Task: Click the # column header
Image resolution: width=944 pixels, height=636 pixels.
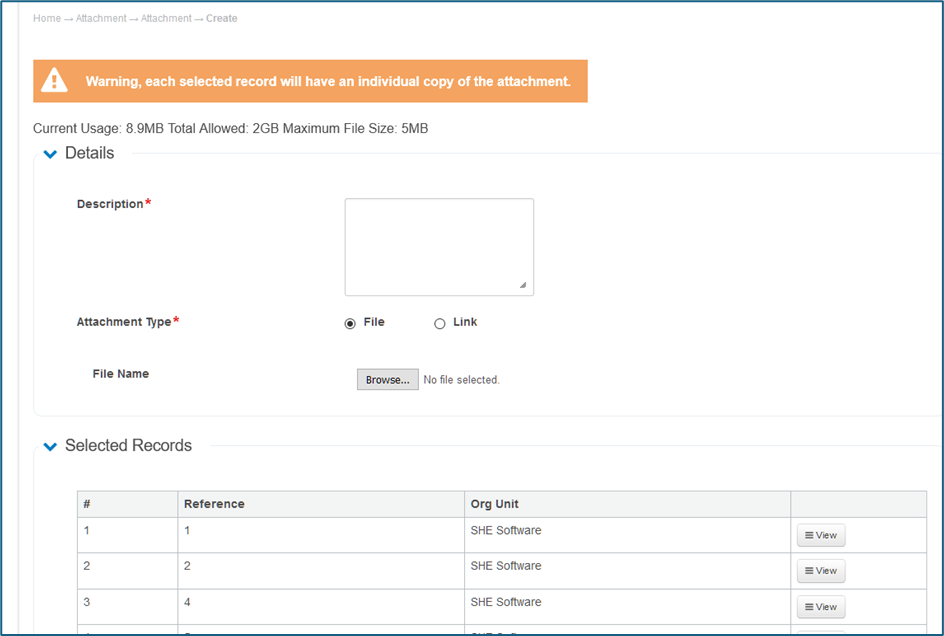Action: pos(87,504)
